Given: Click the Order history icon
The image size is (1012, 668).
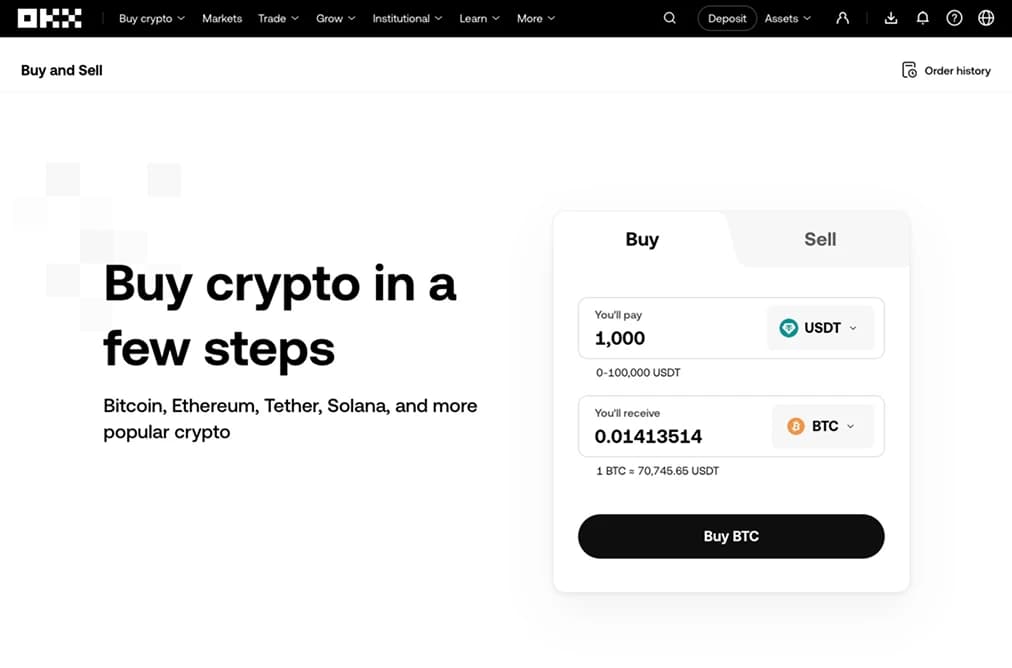Looking at the screenshot, I should pyautogui.click(x=909, y=70).
